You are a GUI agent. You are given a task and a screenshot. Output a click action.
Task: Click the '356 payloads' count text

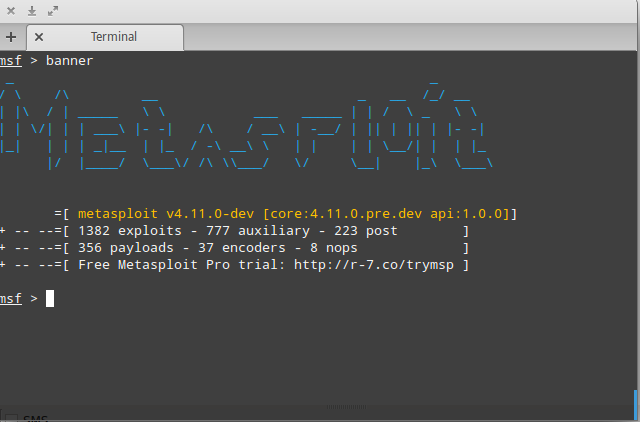tap(126, 248)
